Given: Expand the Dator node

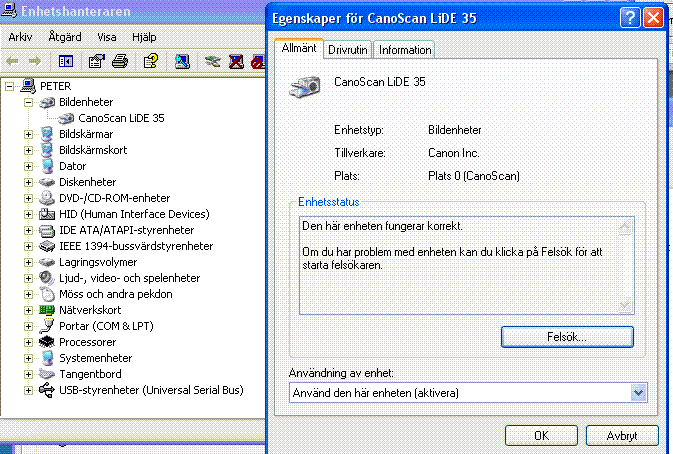Looking at the screenshot, I should 28,166.
